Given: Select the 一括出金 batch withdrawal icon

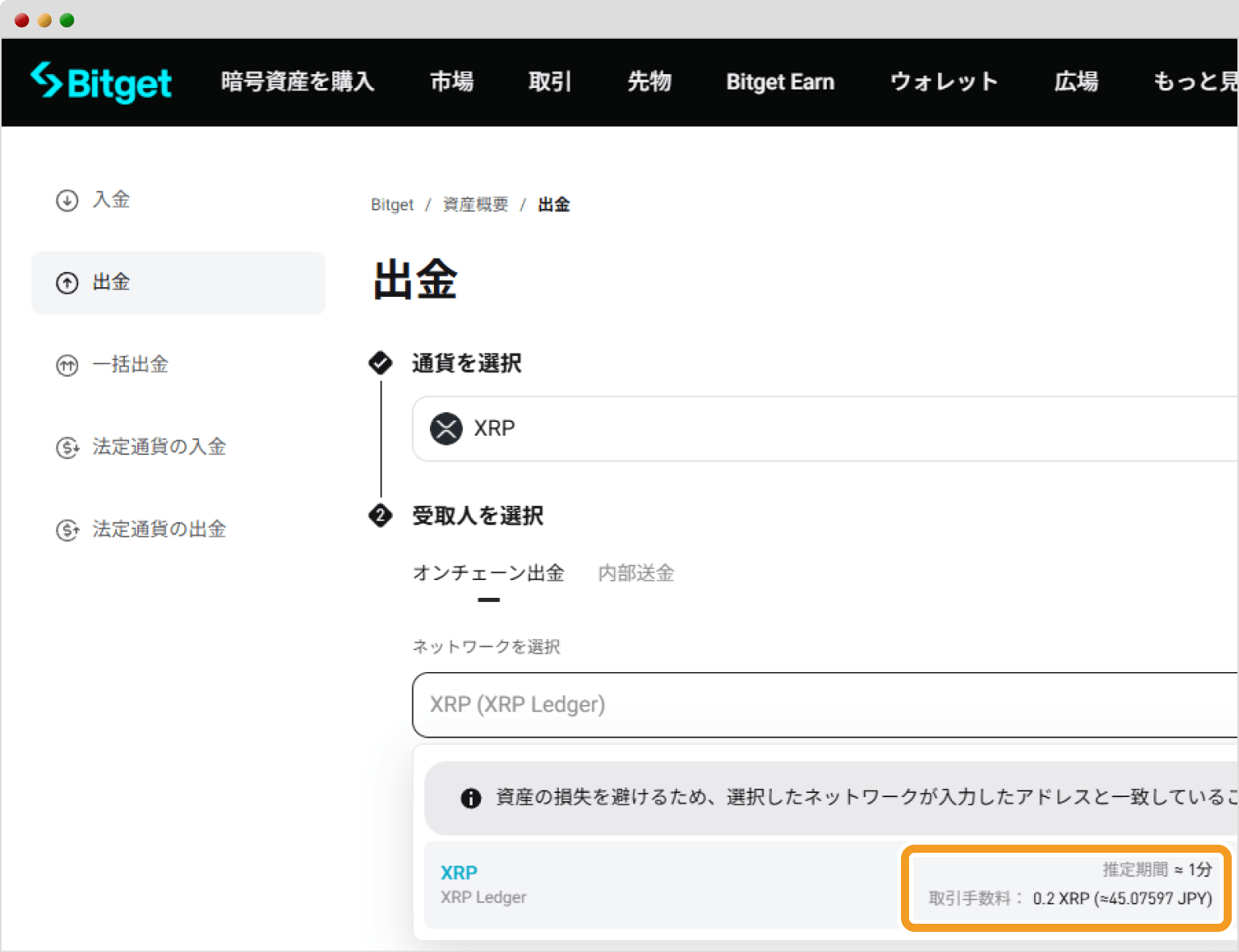Looking at the screenshot, I should pos(67,365).
